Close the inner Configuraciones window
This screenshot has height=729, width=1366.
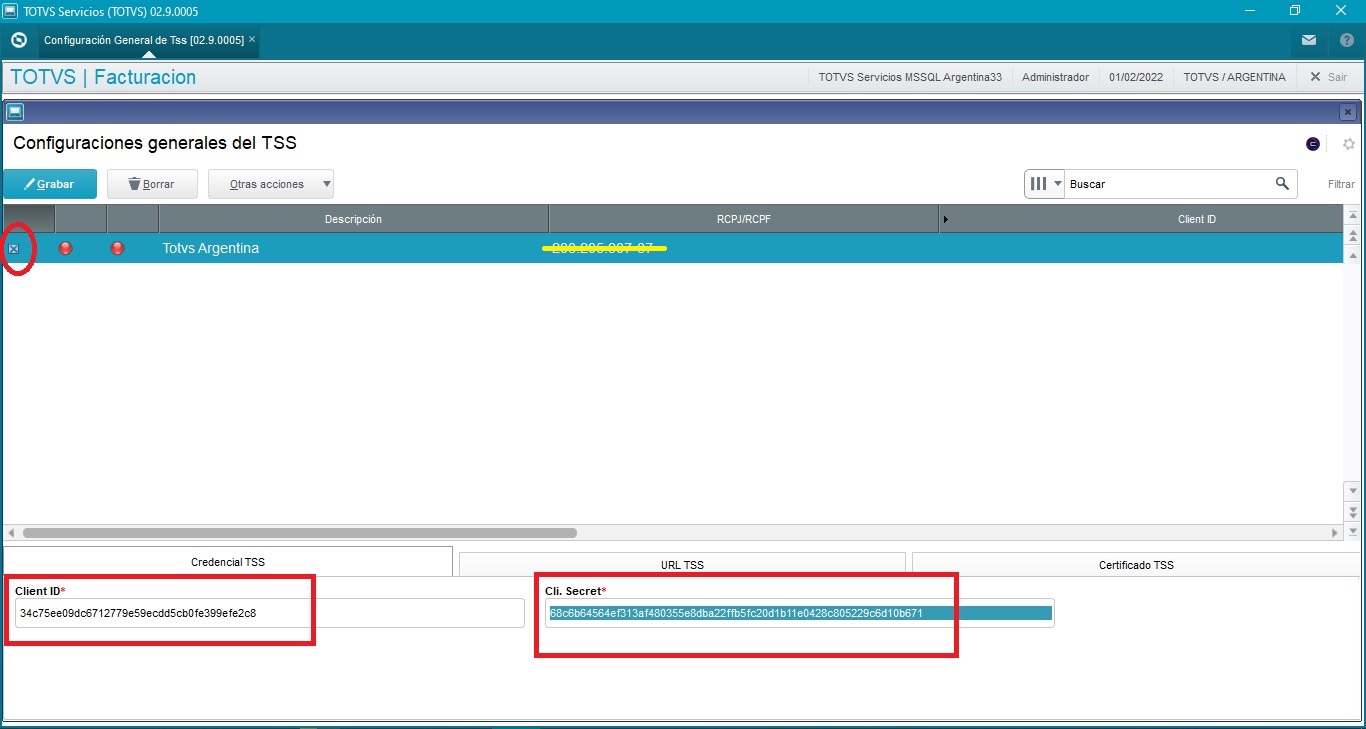pyautogui.click(x=1348, y=112)
